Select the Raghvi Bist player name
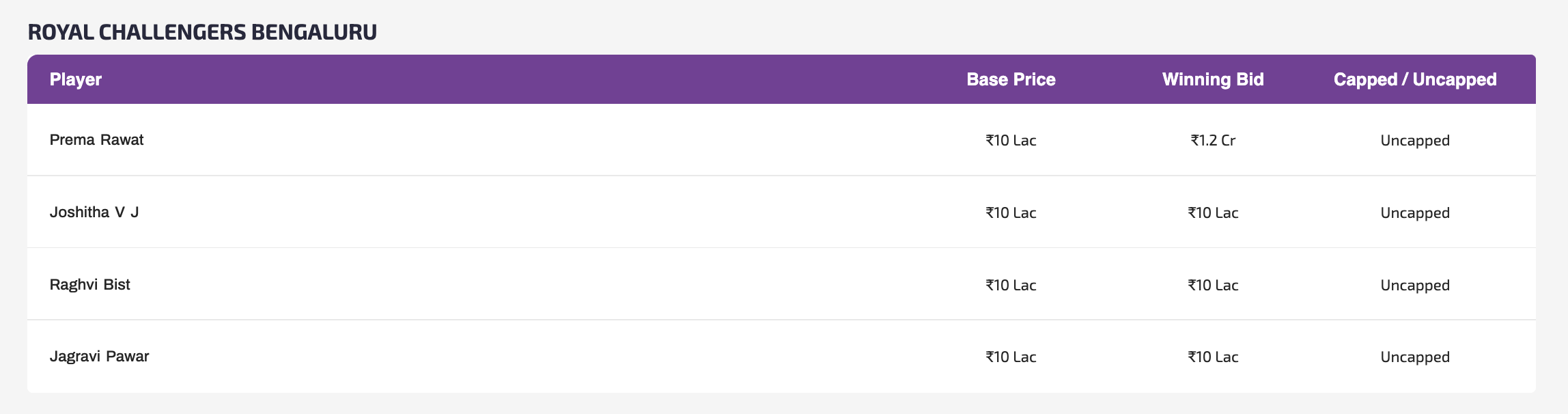 pos(90,285)
